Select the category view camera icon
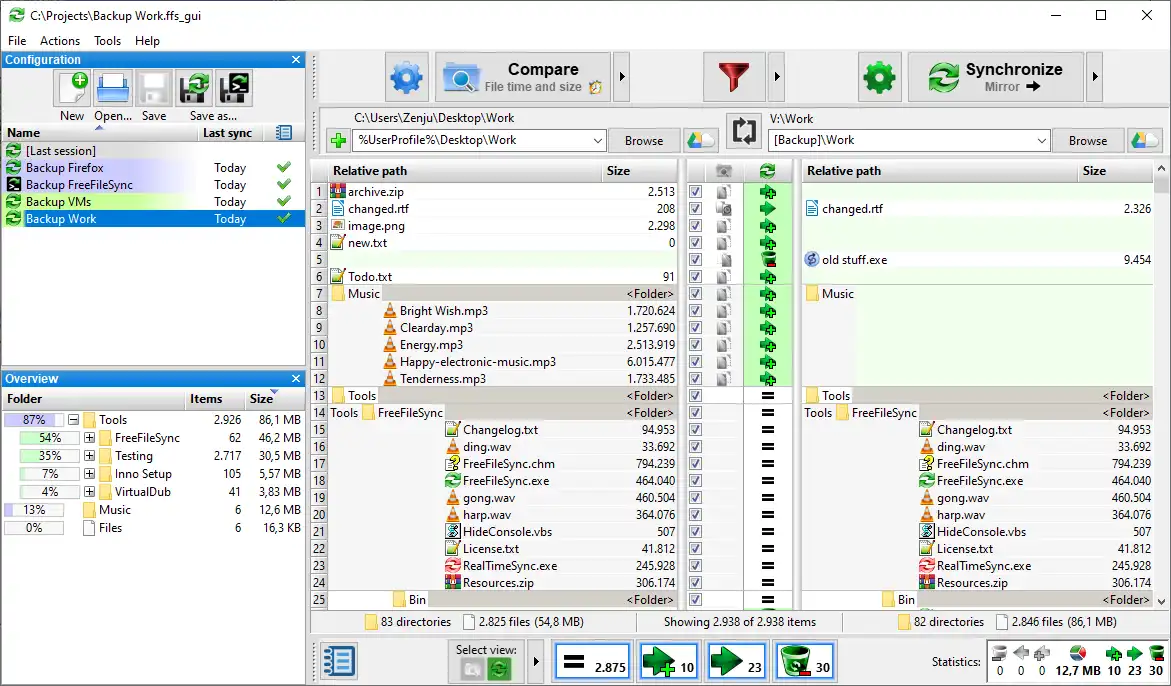 click(472, 669)
